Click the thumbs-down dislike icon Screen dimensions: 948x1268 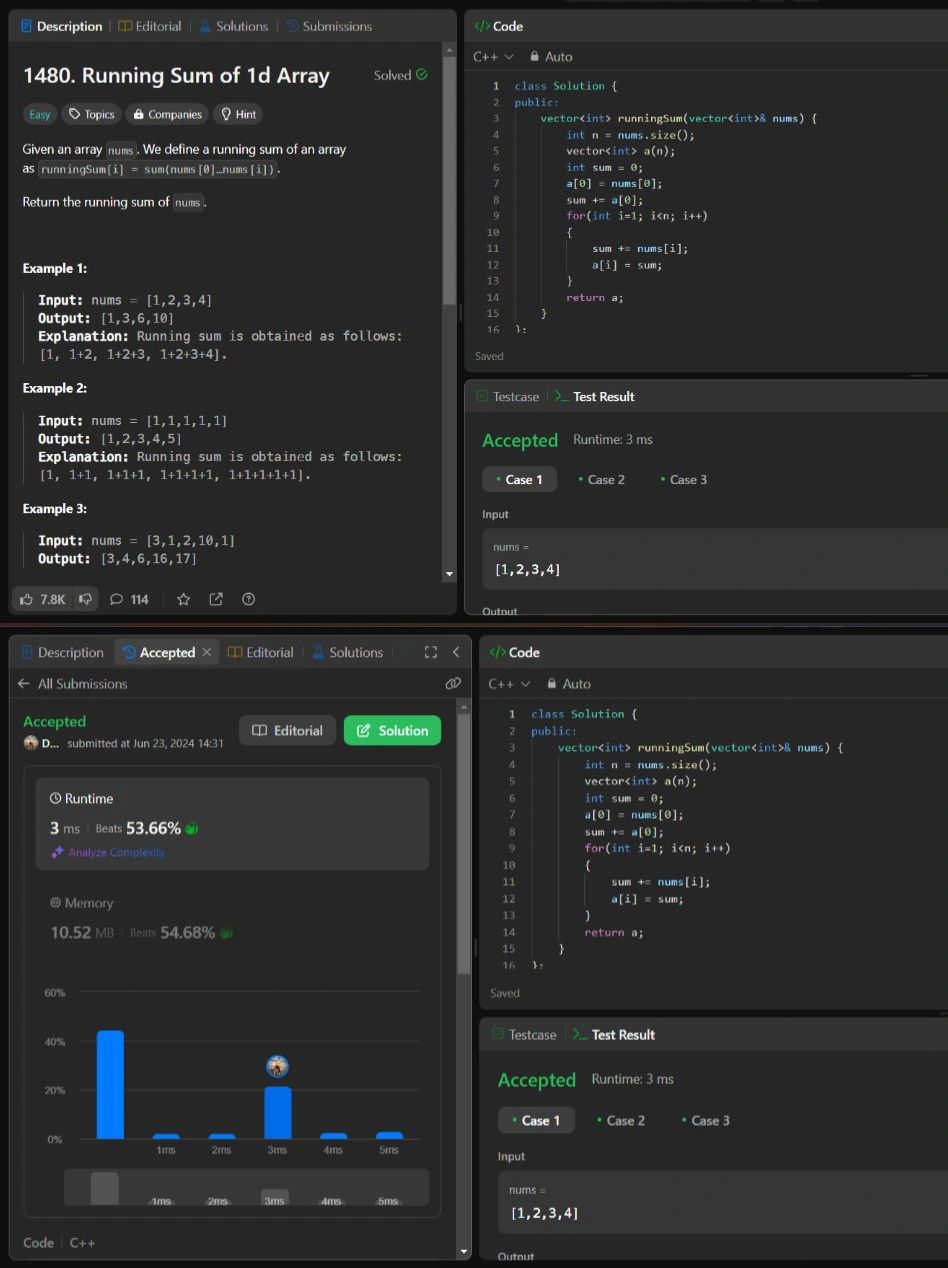click(86, 599)
